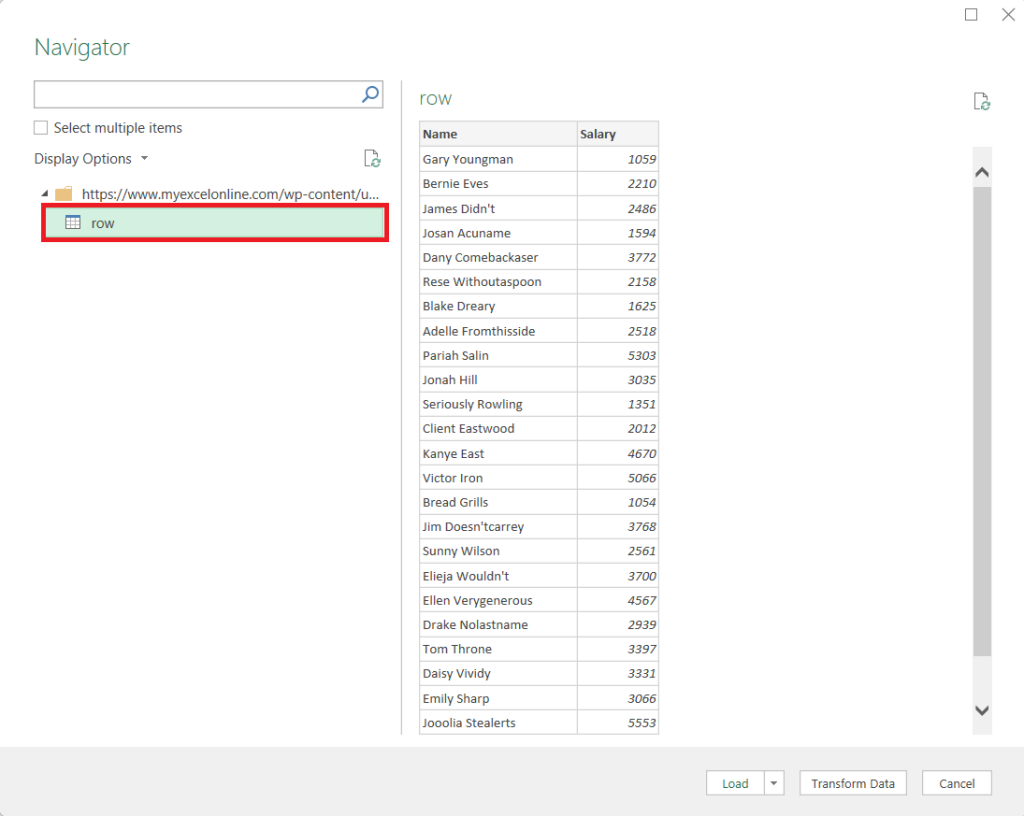Click the folder icon for the myexcelonline URL

65,193
